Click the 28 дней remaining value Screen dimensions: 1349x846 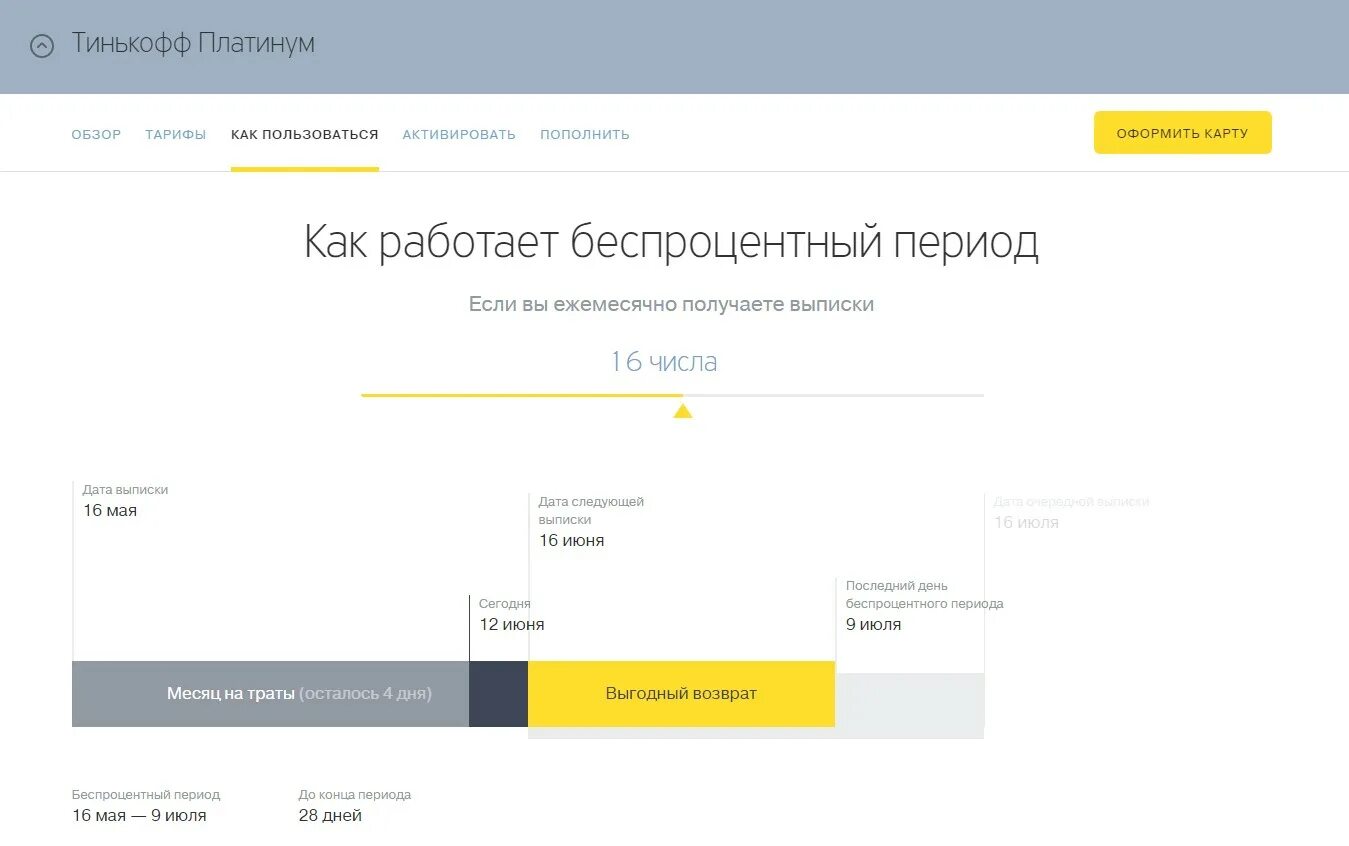pos(330,816)
